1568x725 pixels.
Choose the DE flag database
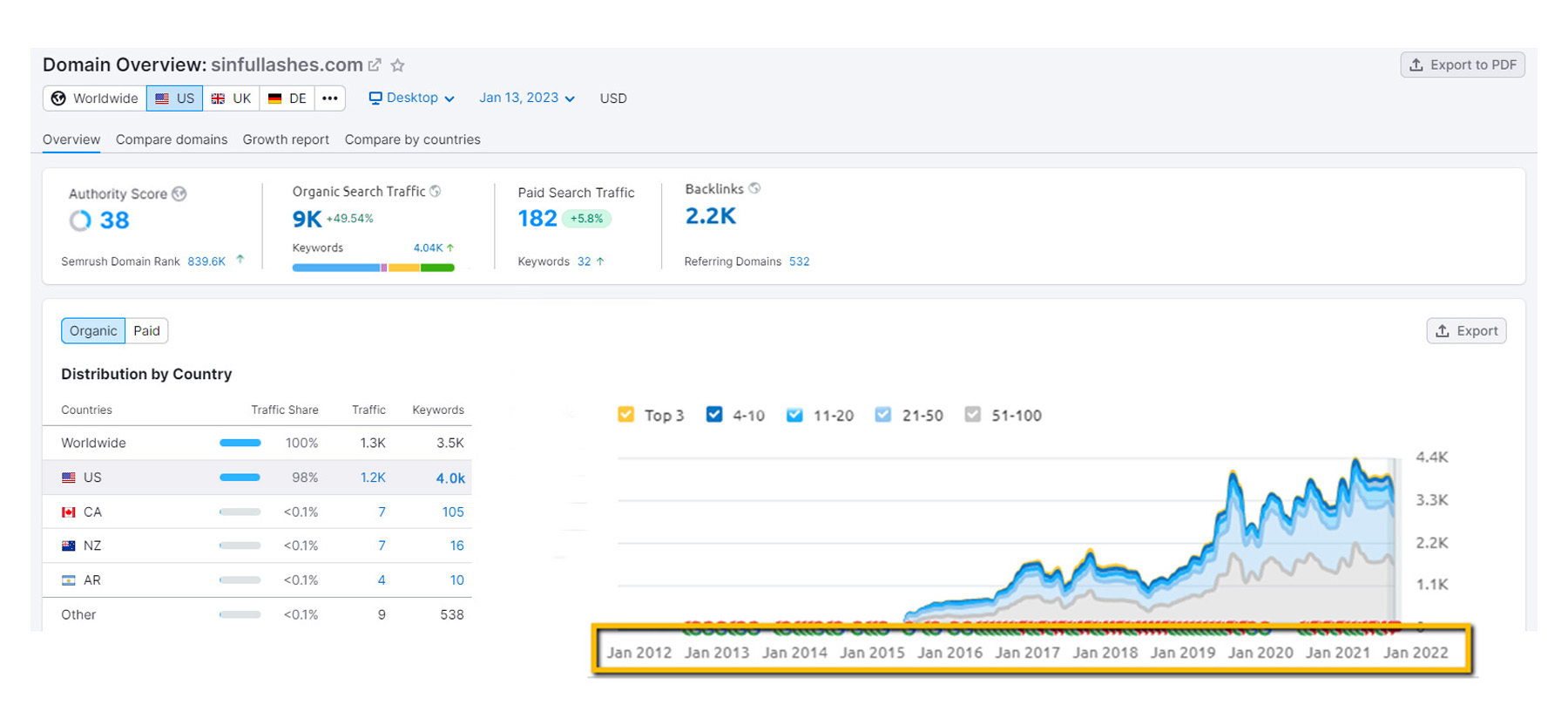tap(287, 98)
